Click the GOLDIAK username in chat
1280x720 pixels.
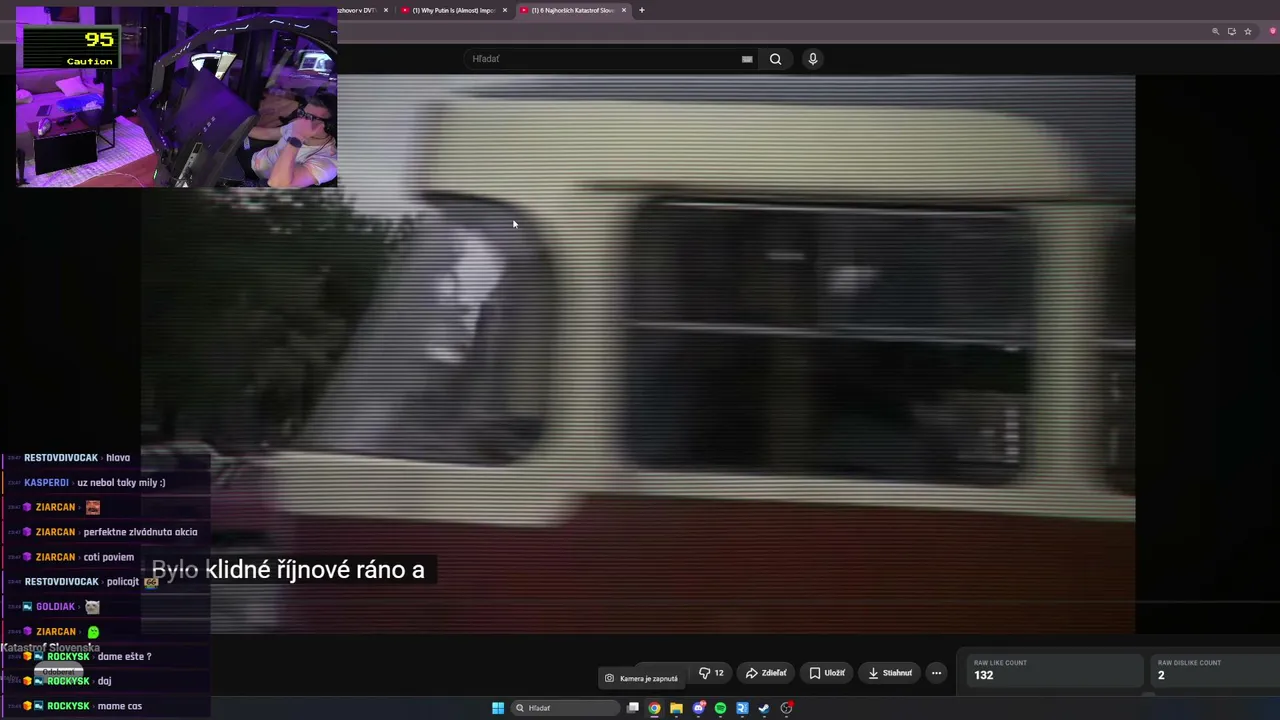coord(55,607)
